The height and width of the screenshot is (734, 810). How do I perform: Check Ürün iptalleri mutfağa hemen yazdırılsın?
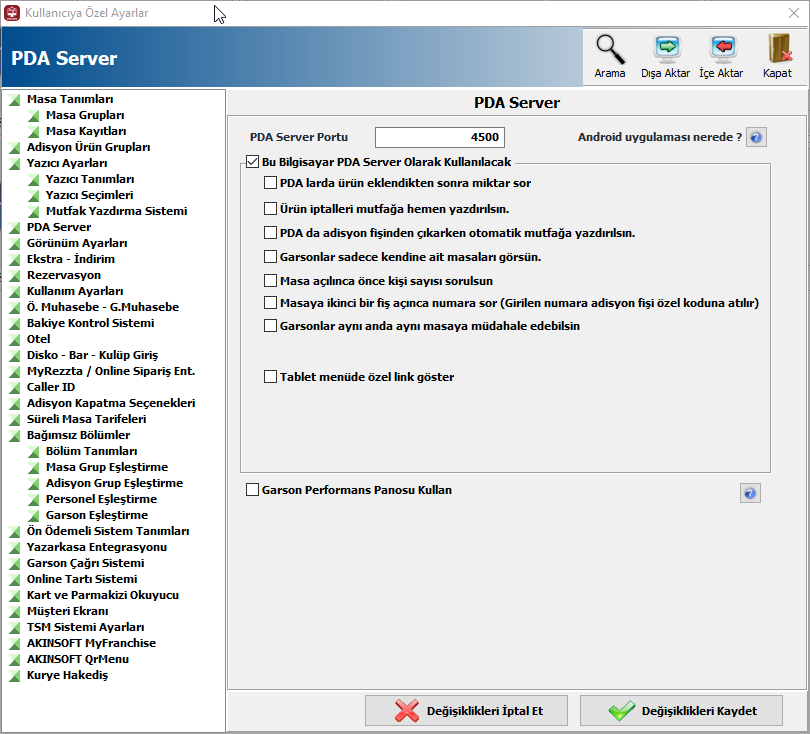click(x=270, y=209)
